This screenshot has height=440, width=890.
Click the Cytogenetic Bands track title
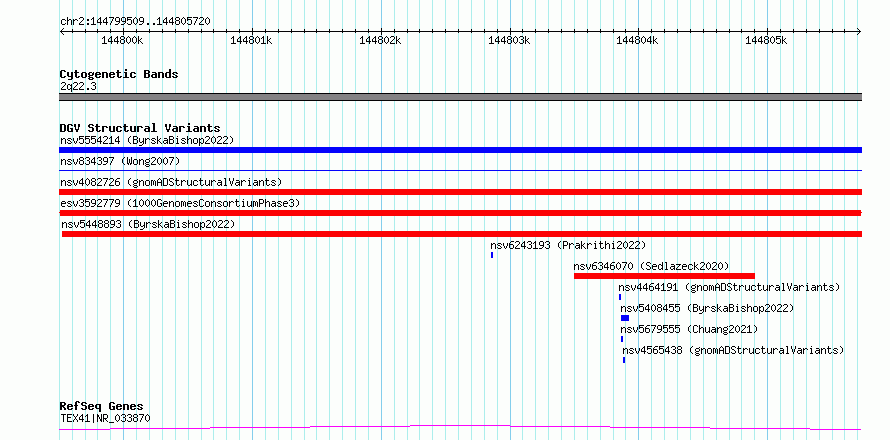point(119,74)
